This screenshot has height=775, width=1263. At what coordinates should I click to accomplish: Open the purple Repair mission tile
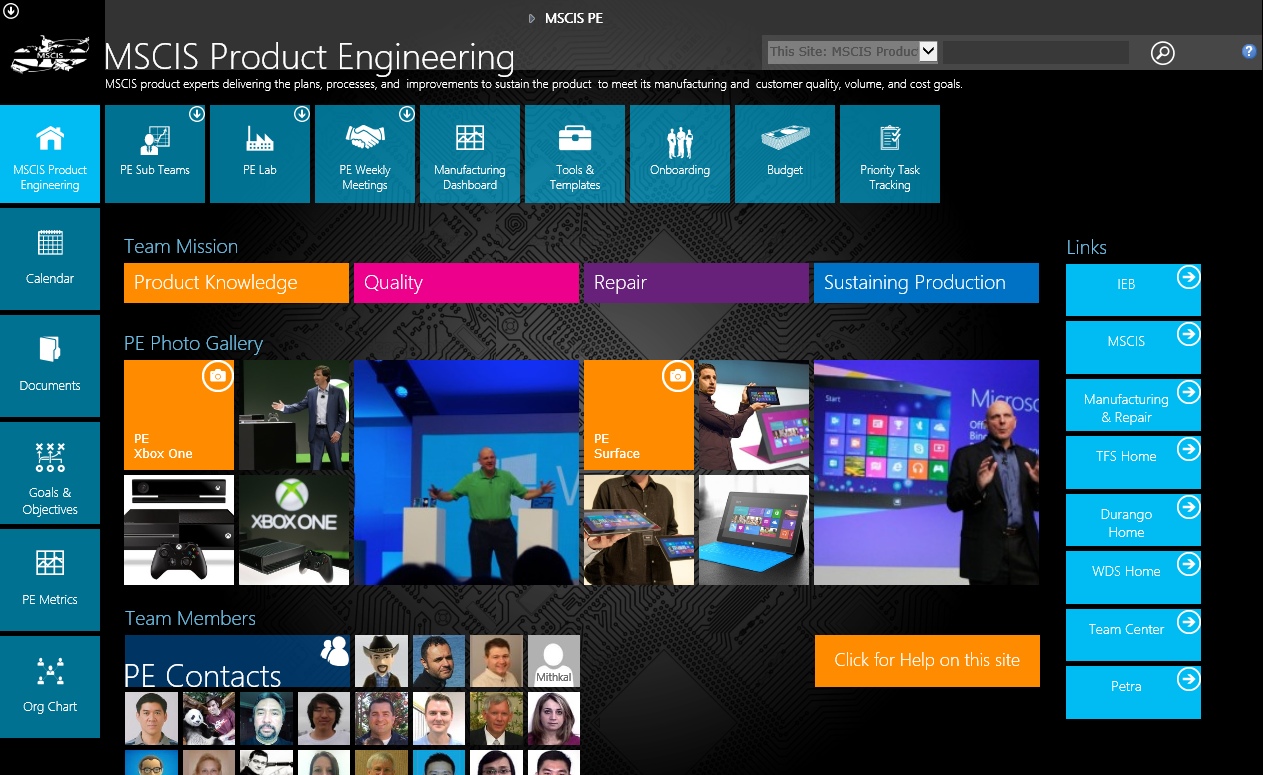point(696,283)
